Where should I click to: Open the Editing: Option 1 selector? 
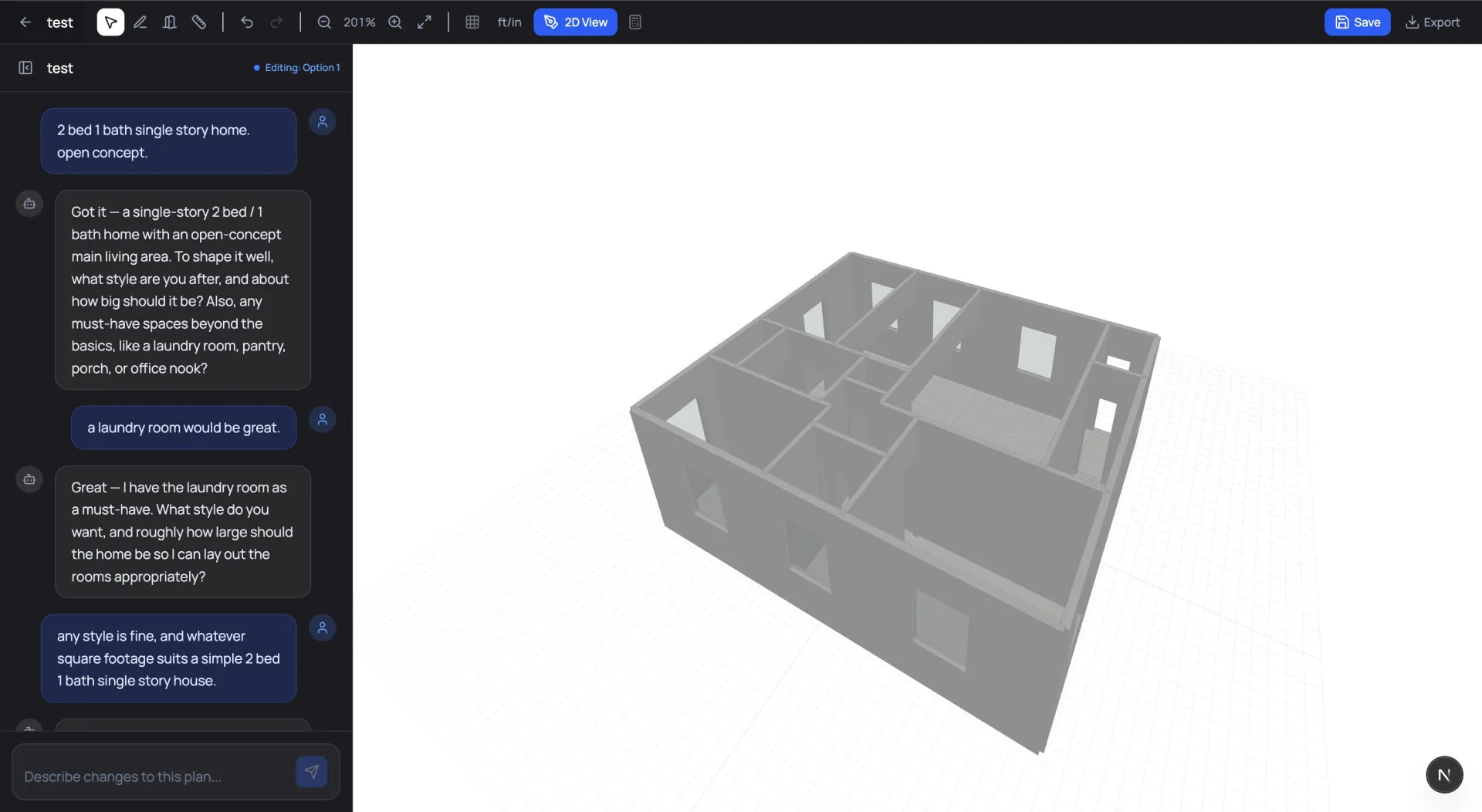click(296, 68)
